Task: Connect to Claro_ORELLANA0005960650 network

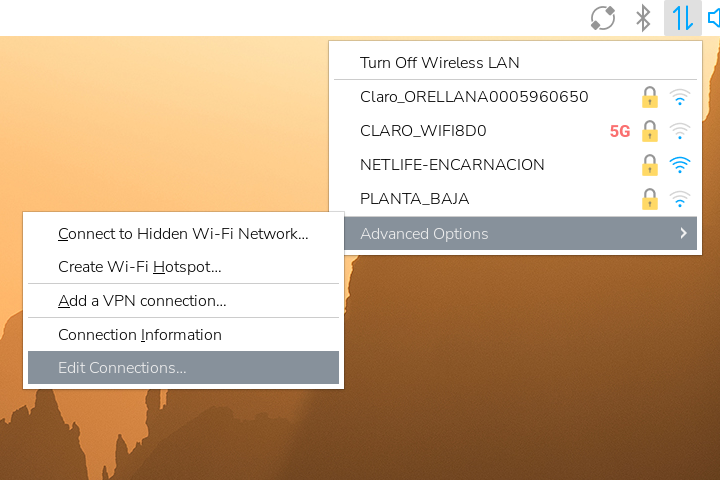Action: coord(515,97)
